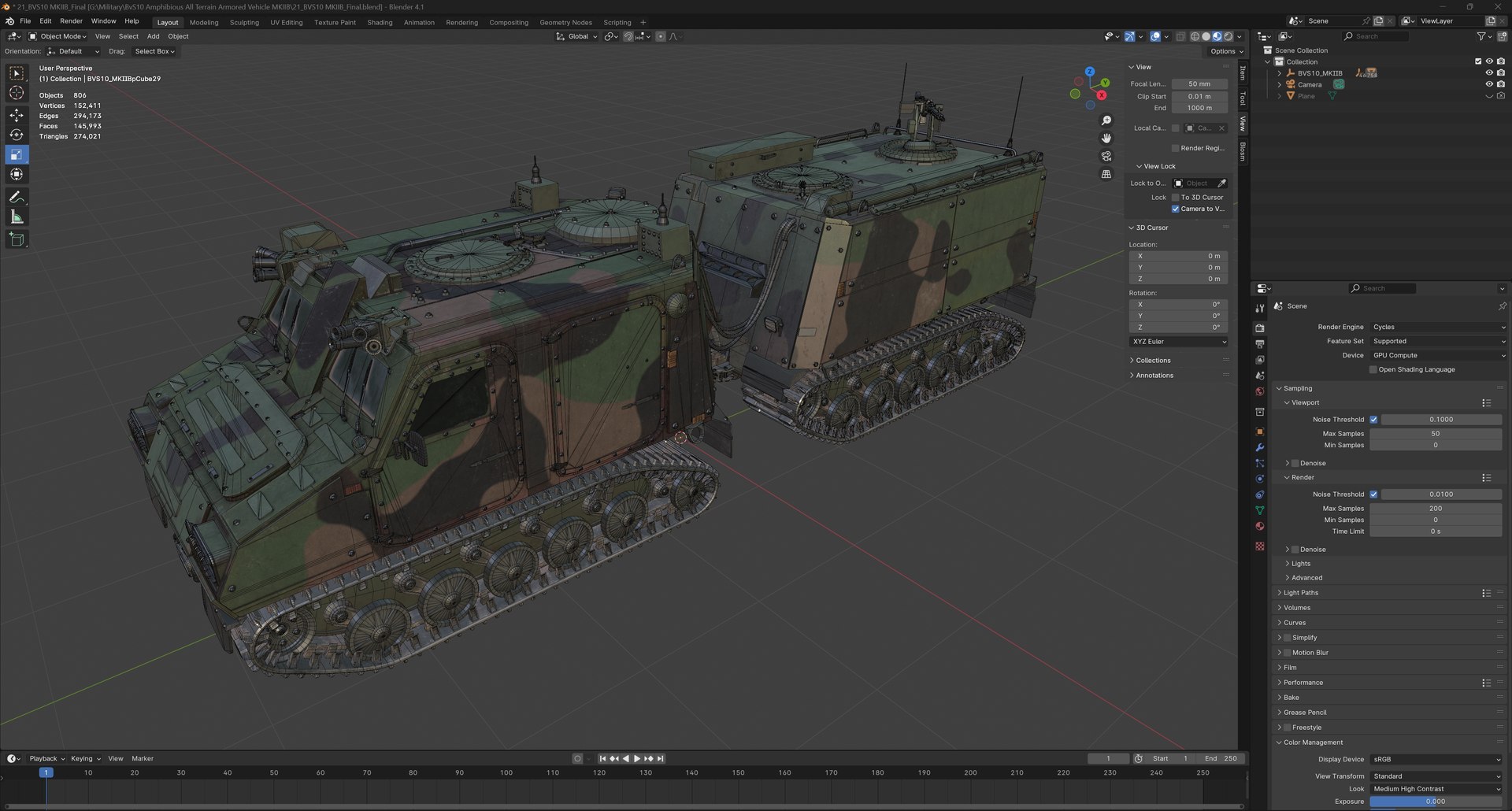Click the viewport zoom magnifier icon
Image resolution: width=1512 pixels, height=811 pixels.
[x=1106, y=120]
